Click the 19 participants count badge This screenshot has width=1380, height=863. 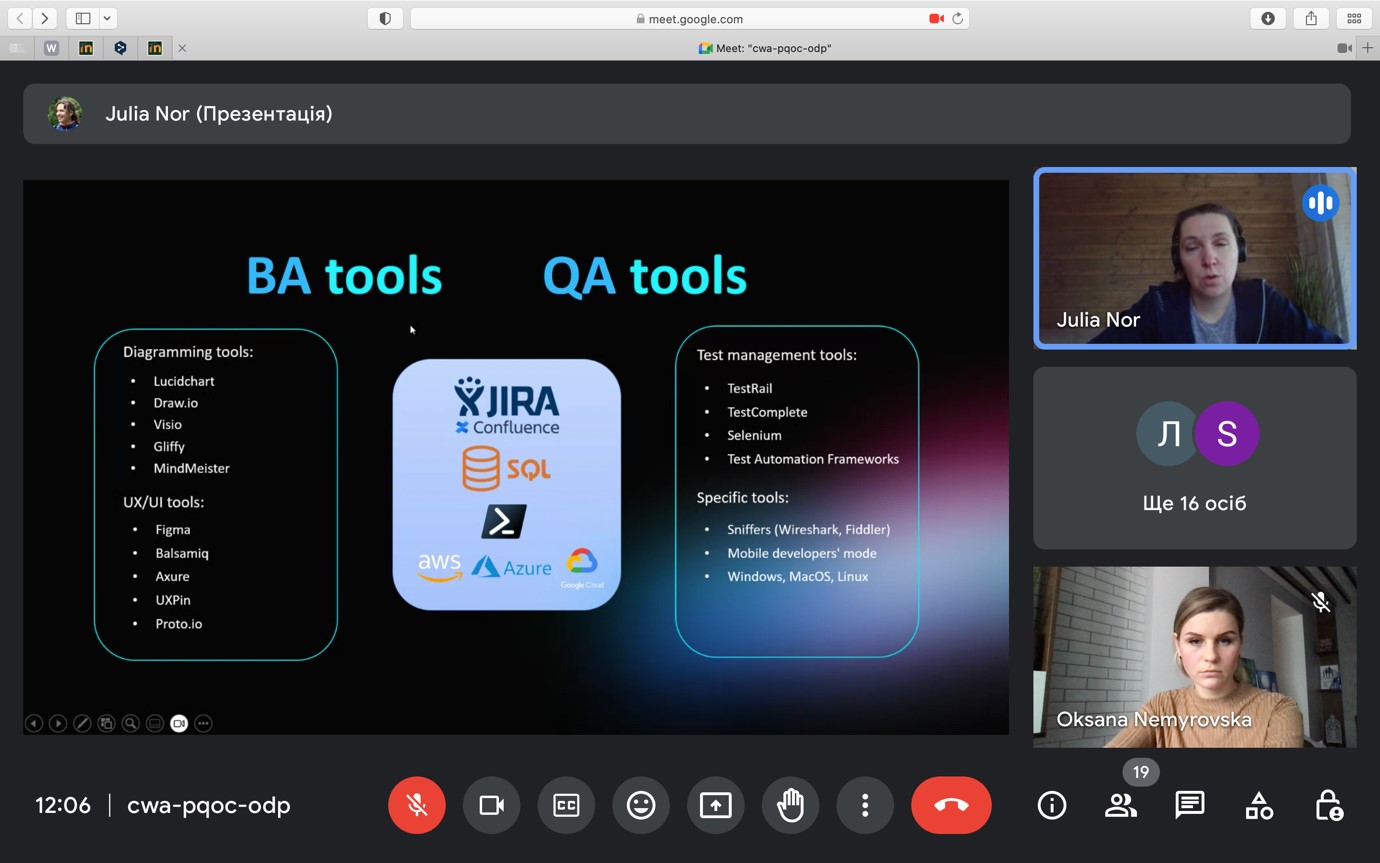click(x=1141, y=772)
